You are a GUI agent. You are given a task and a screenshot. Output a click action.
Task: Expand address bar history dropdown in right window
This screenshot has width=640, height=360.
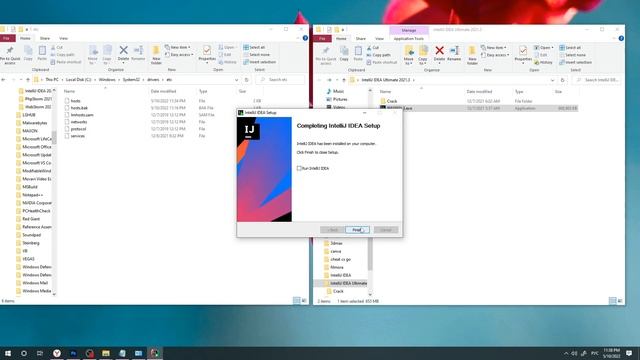click(x=552, y=80)
